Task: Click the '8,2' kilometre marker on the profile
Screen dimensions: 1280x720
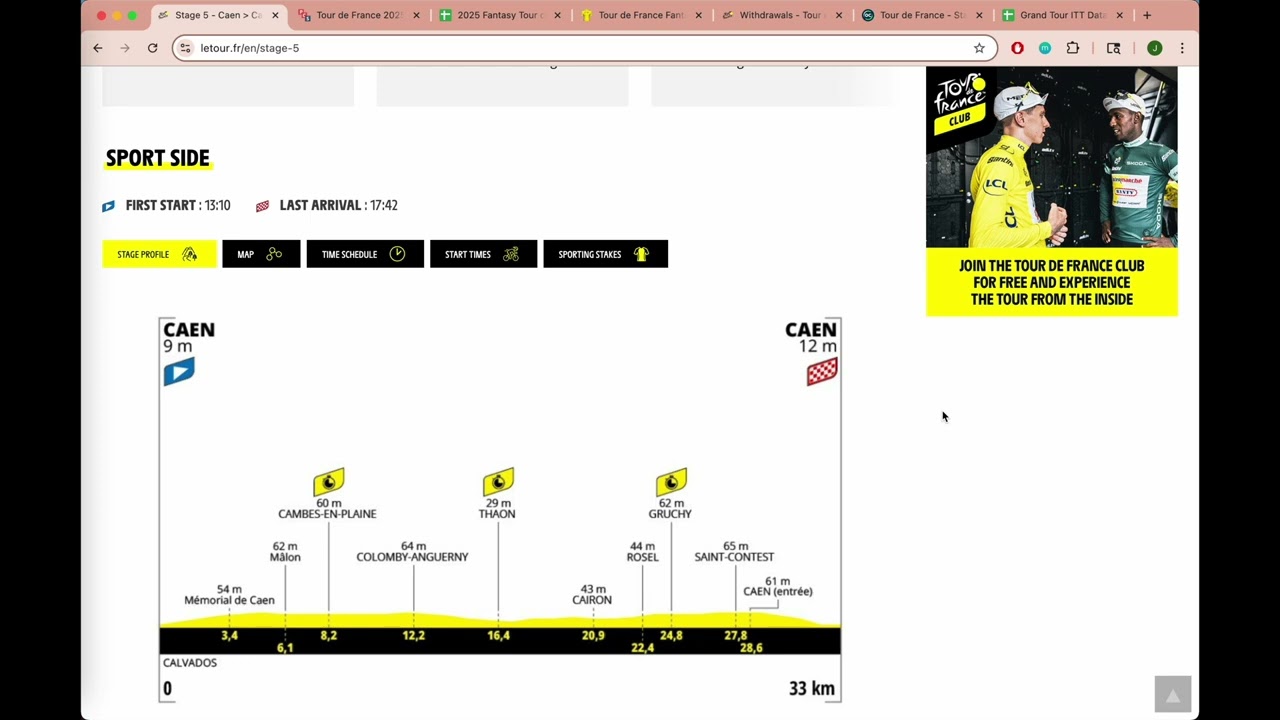Action: click(328, 635)
